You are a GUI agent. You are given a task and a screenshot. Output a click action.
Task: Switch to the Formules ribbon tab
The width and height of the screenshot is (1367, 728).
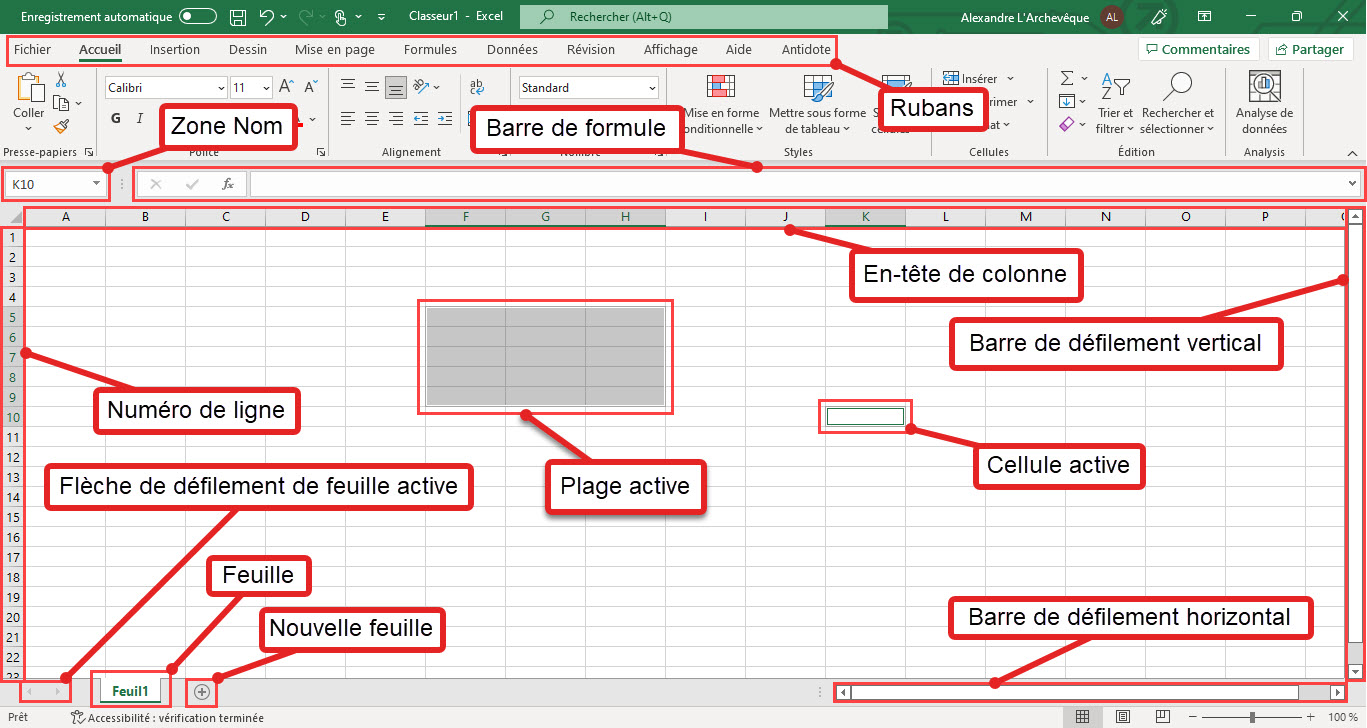pyautogui.click(x=430, y=49)
